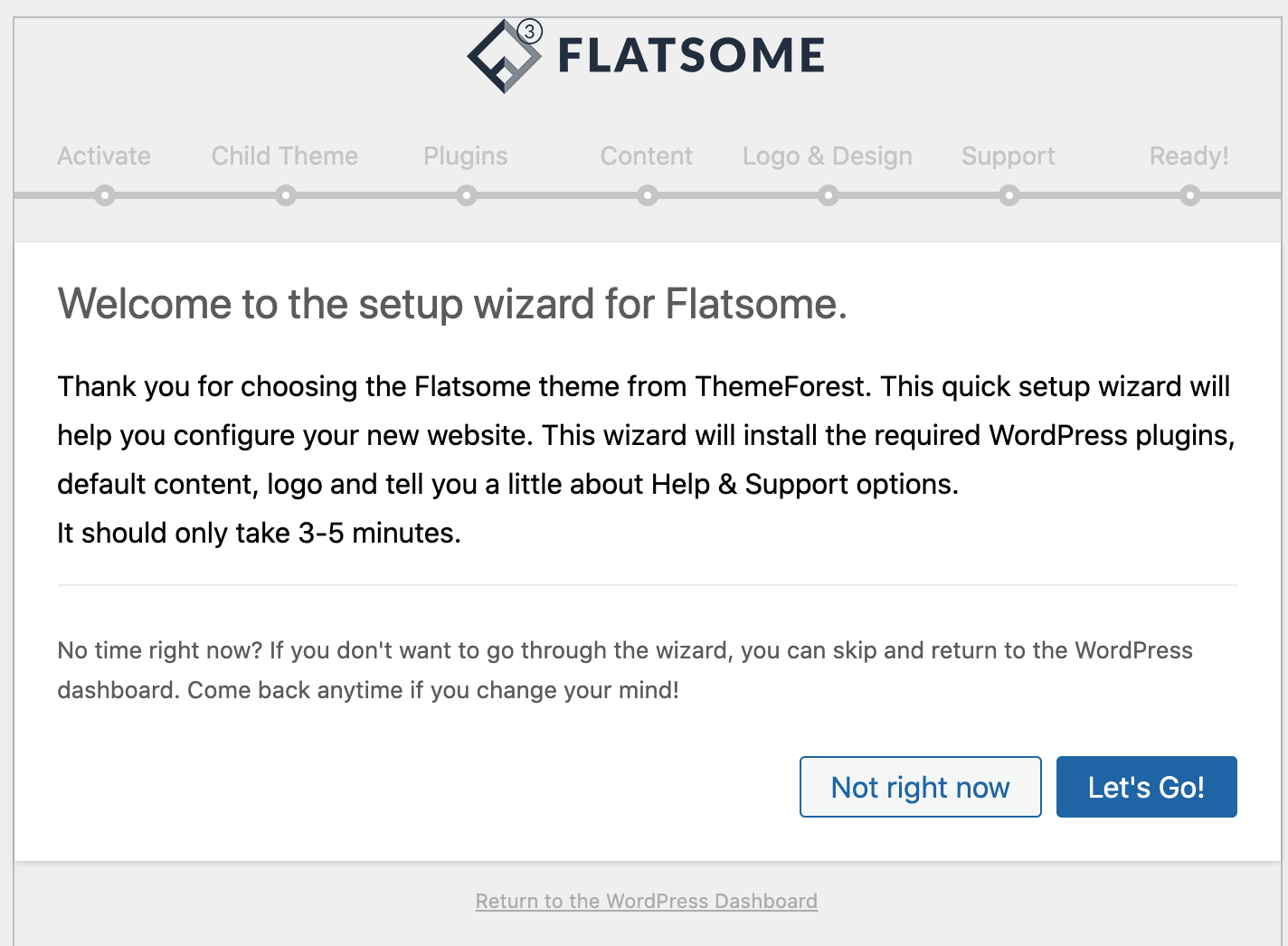This screenshot has width=1288, height=946.
Task: Click the Activate progress dot
Action: (x=105, y=195)
